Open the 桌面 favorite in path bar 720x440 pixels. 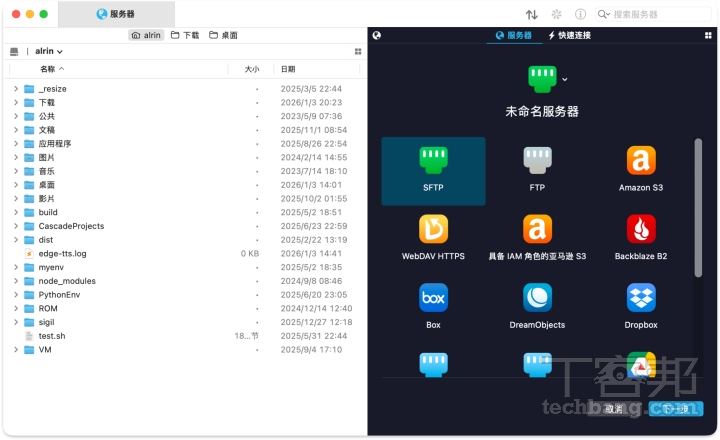[x=223, y=35]
